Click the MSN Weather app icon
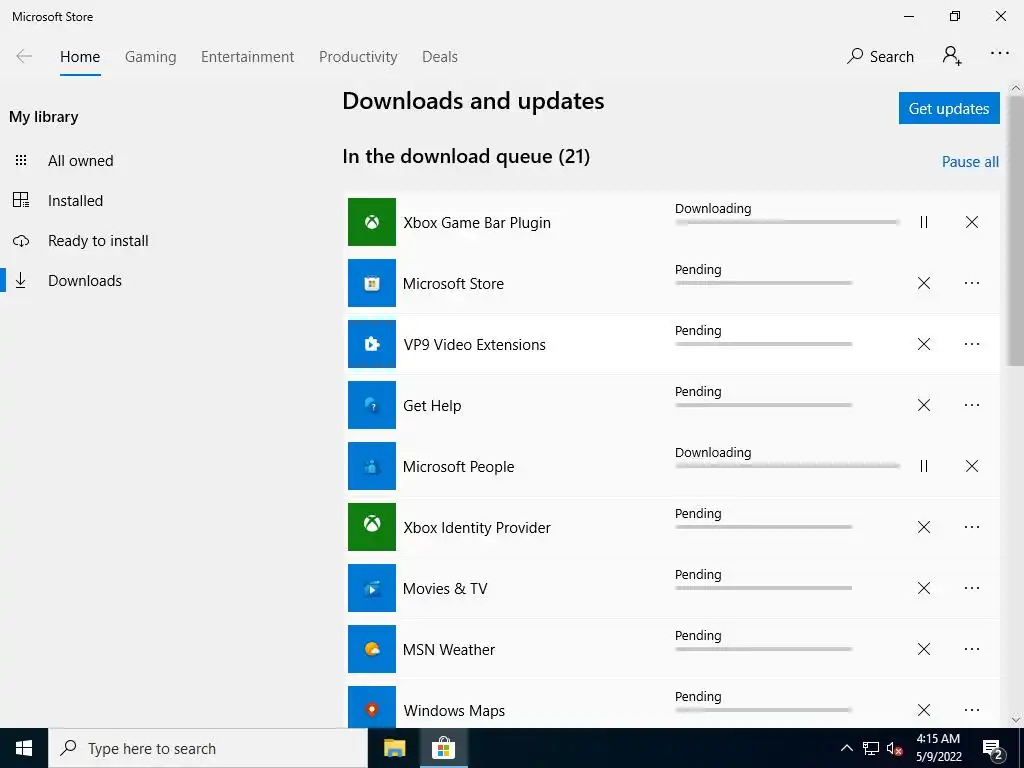This screenshot has width=1024, height=768. coord(372,648)
